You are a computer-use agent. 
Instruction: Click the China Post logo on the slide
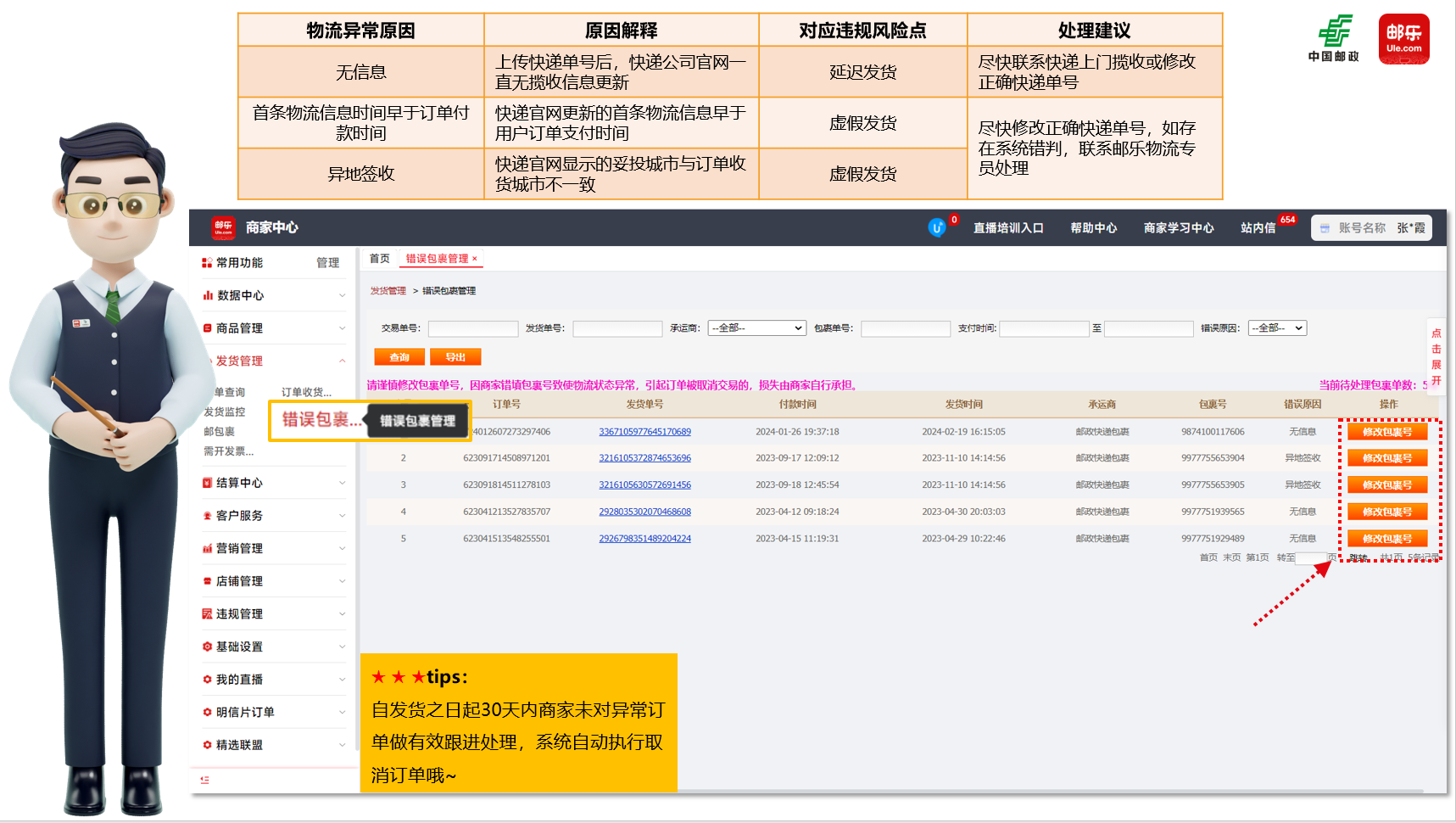point(1334,39)
